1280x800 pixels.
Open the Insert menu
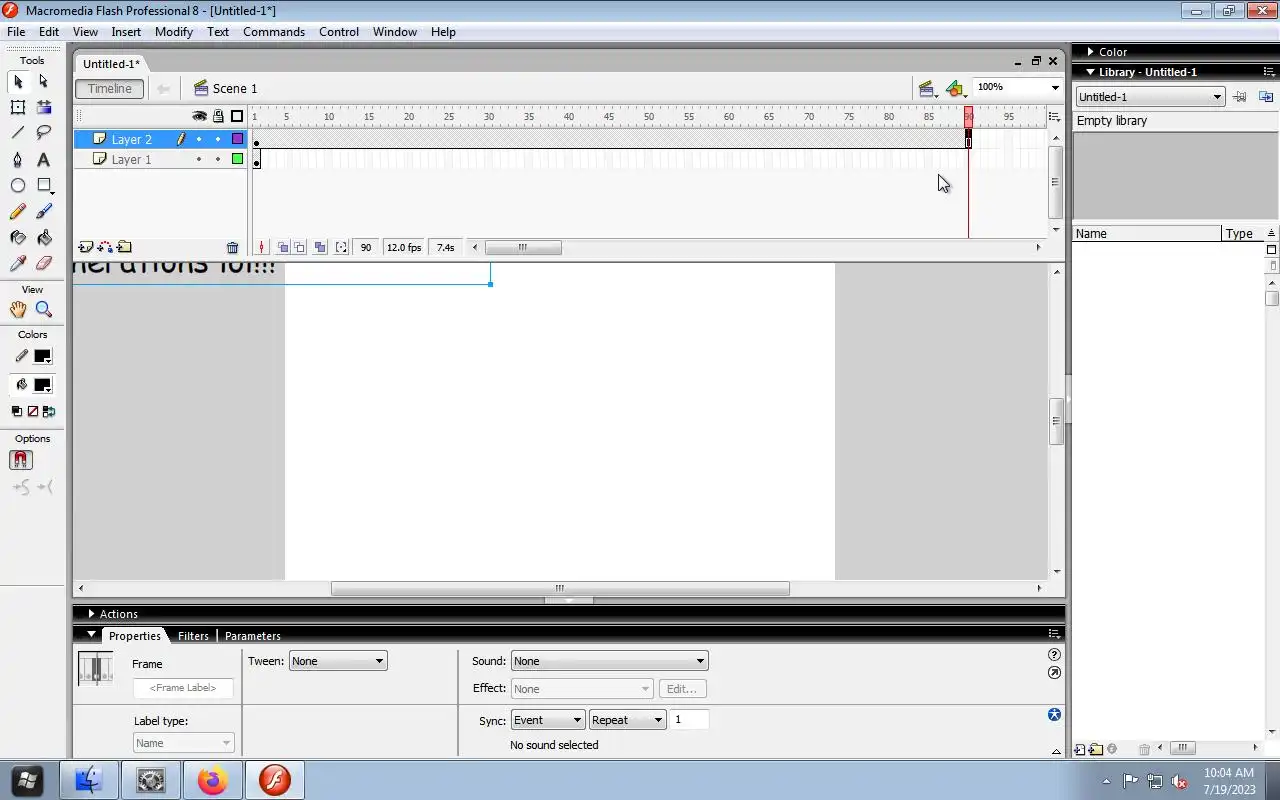pos(126,32)
